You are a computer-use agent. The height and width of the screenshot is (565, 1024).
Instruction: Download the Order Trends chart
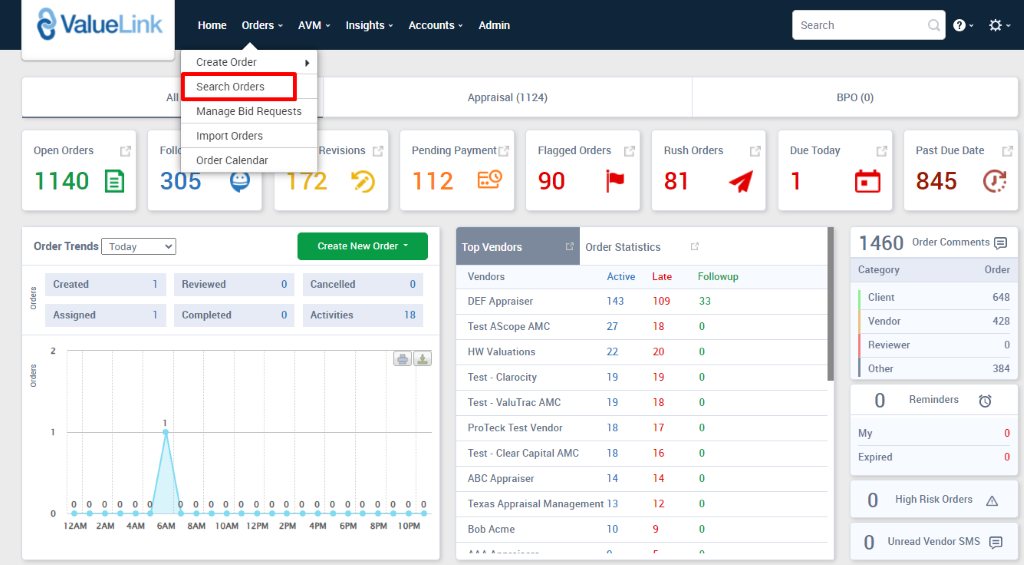point(423,359)
